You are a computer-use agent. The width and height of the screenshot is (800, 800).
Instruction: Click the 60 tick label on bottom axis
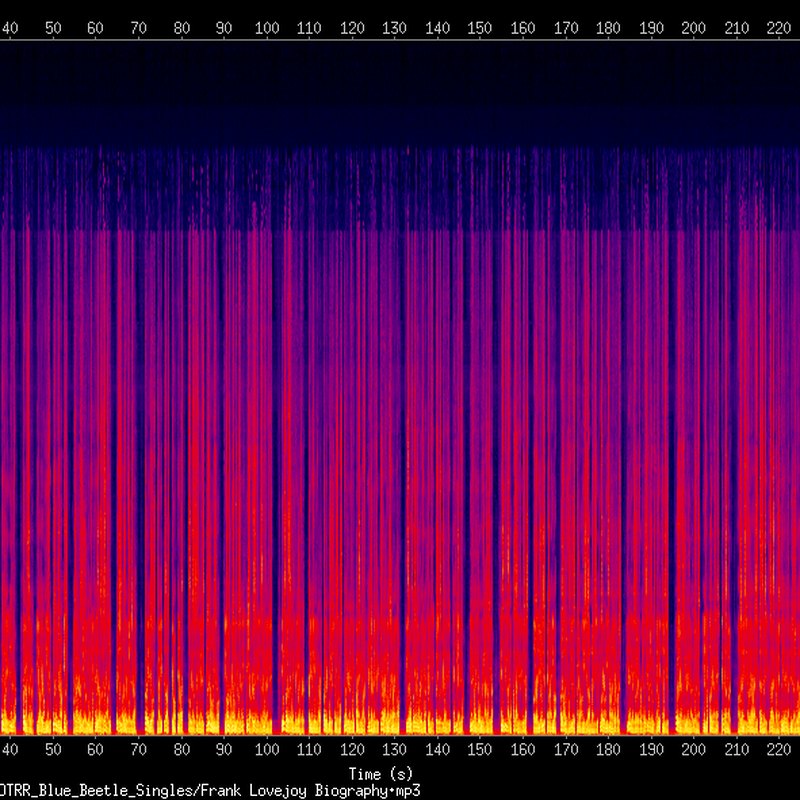point(95,749)
